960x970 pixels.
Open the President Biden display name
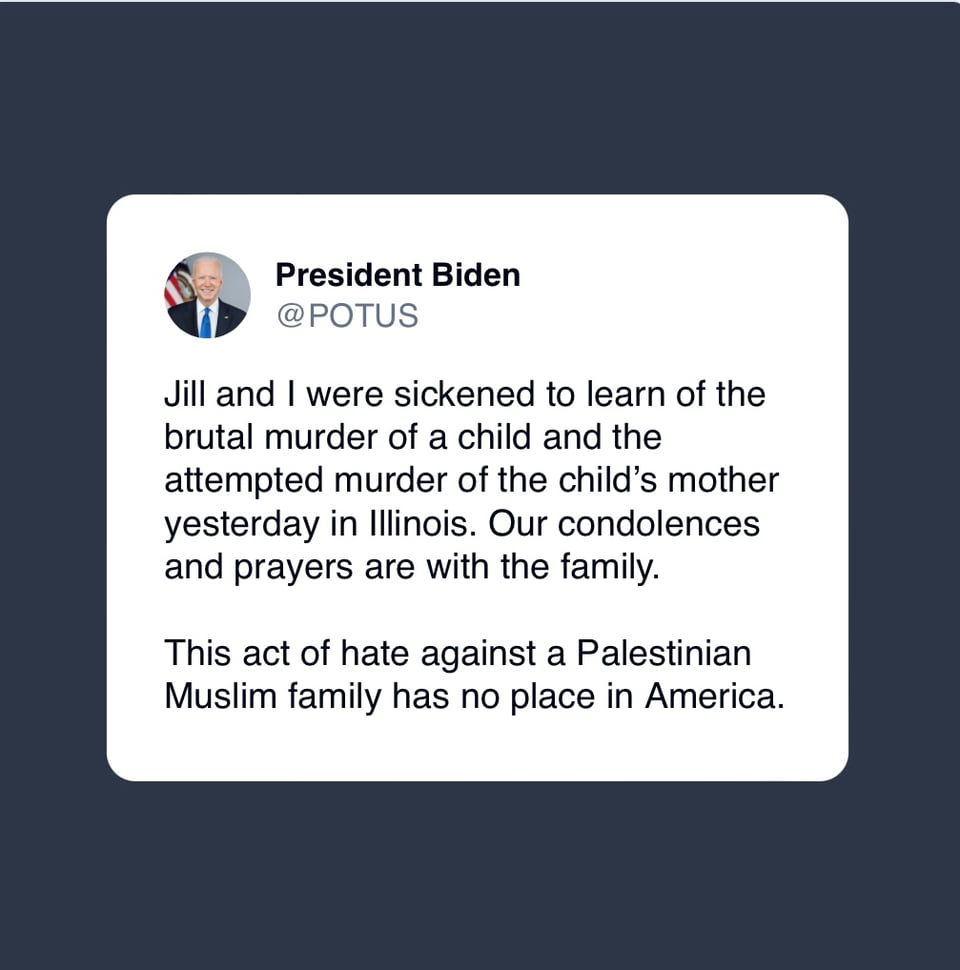click(397, 275)
